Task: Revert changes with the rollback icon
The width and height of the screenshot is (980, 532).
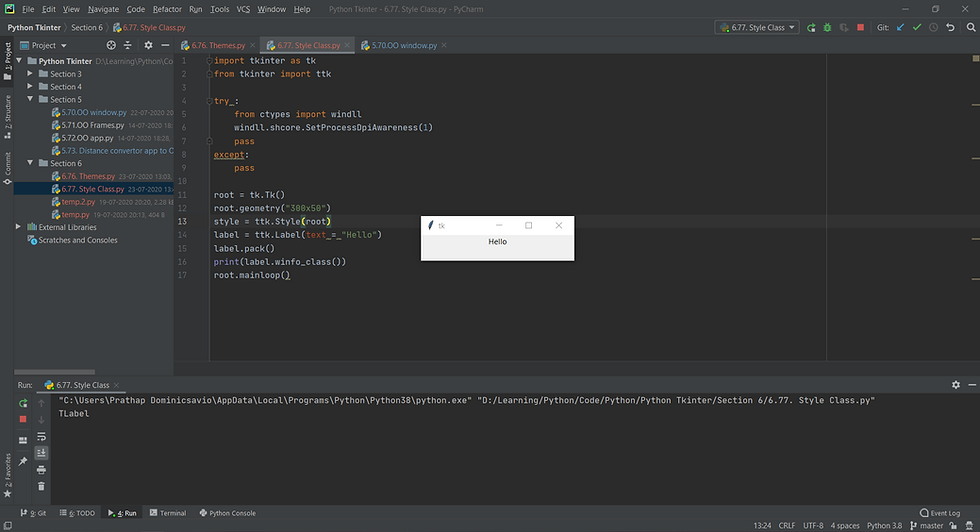Action: 950,28
